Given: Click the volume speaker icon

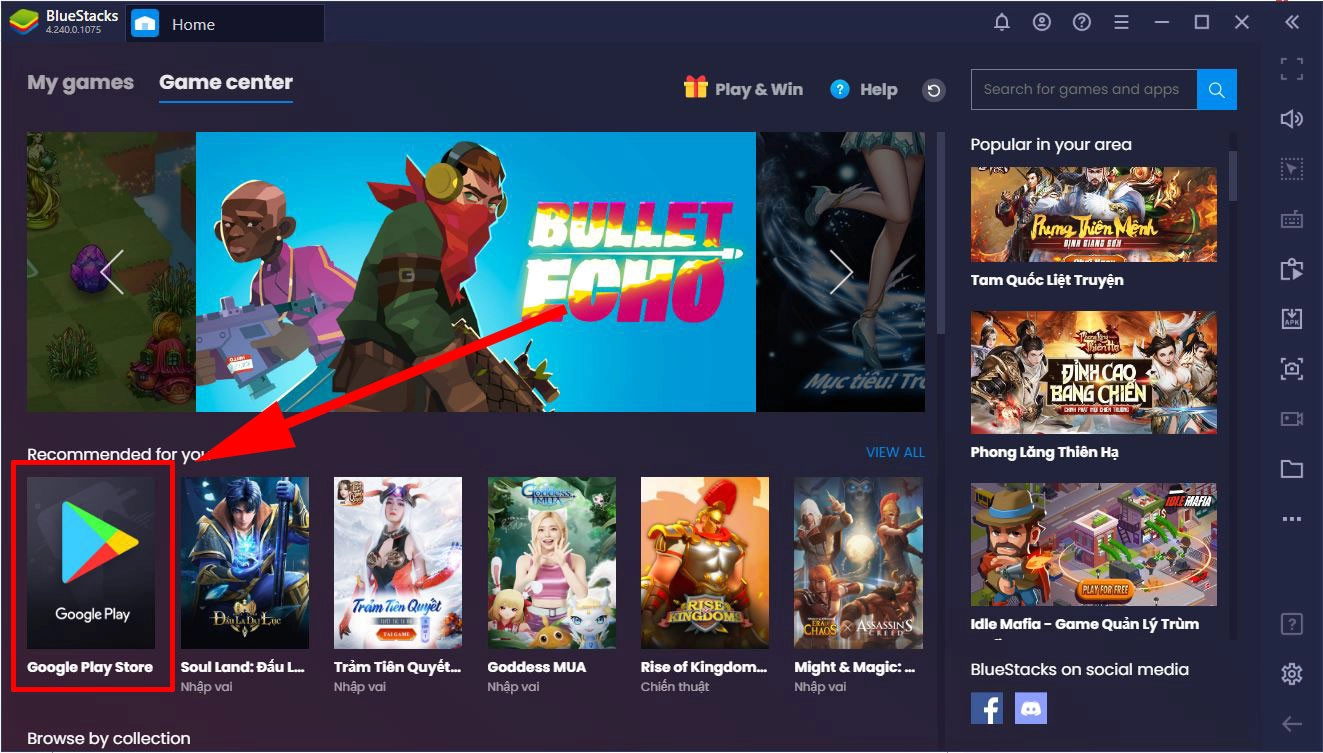Looking at the screenshot, I should [x=1292, y=119].
